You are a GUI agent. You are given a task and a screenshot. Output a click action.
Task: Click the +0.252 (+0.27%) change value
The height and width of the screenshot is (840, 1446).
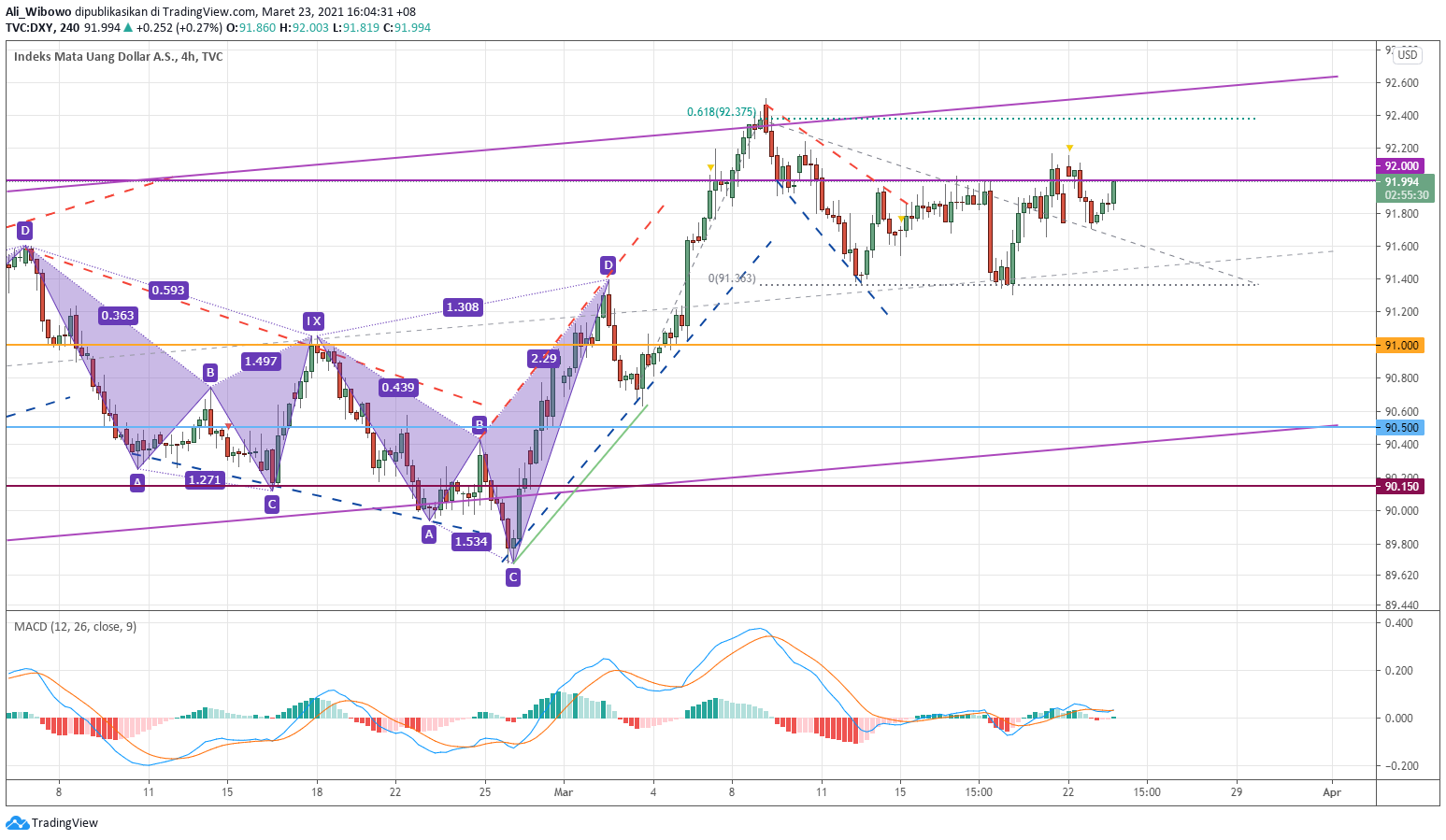pyautogui.click(x=179, y=27)
